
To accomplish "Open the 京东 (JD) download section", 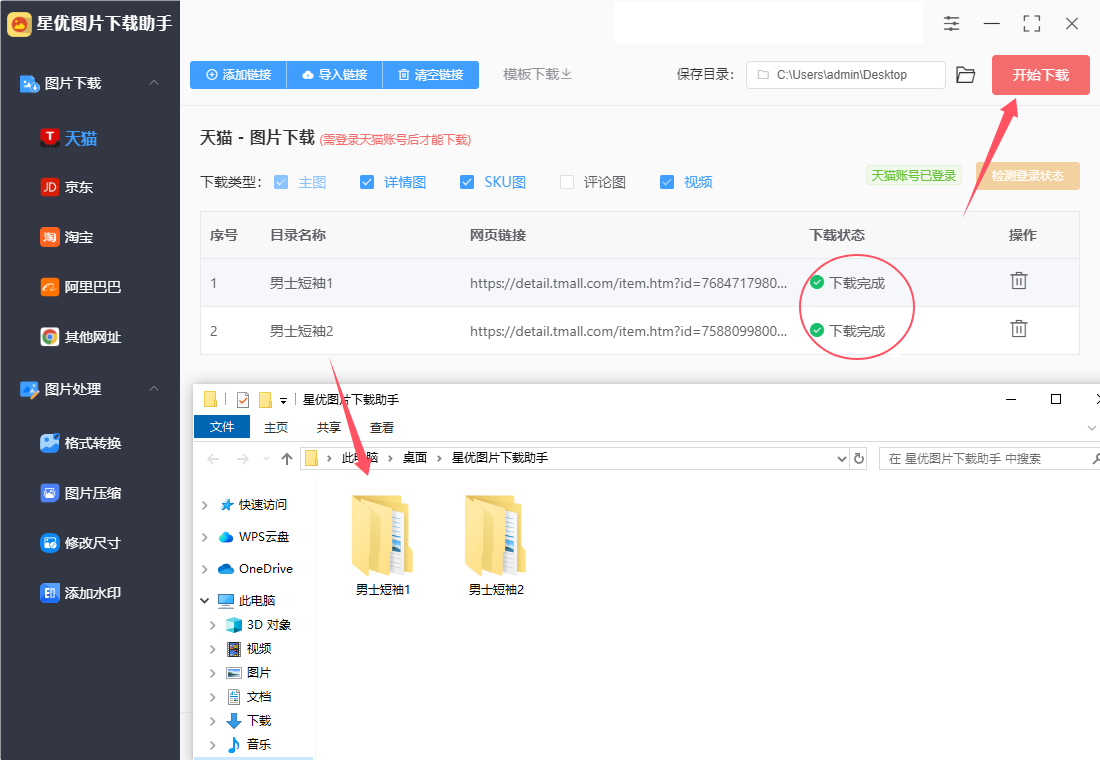I will pyautogui.click(x=67, y=187).
